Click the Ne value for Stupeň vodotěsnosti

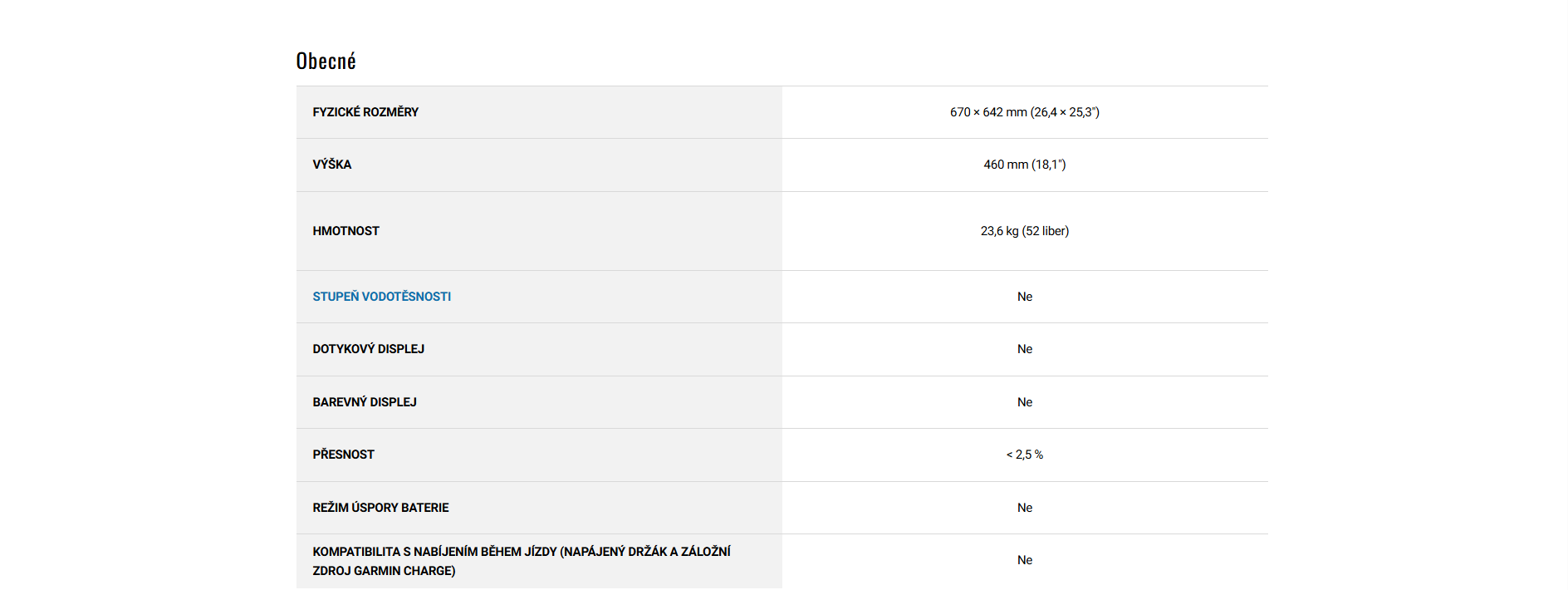1025,297
